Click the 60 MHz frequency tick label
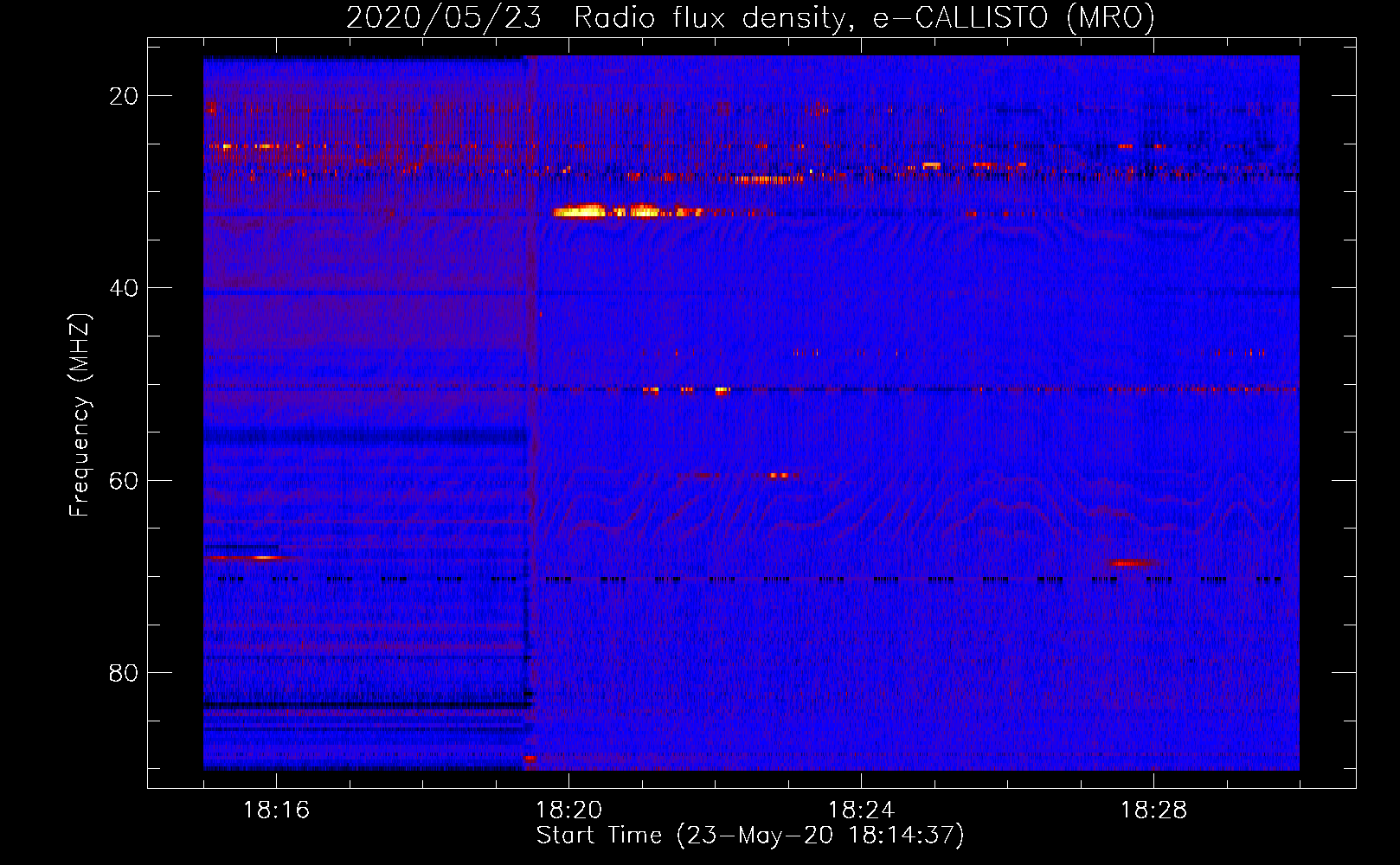 124,480
